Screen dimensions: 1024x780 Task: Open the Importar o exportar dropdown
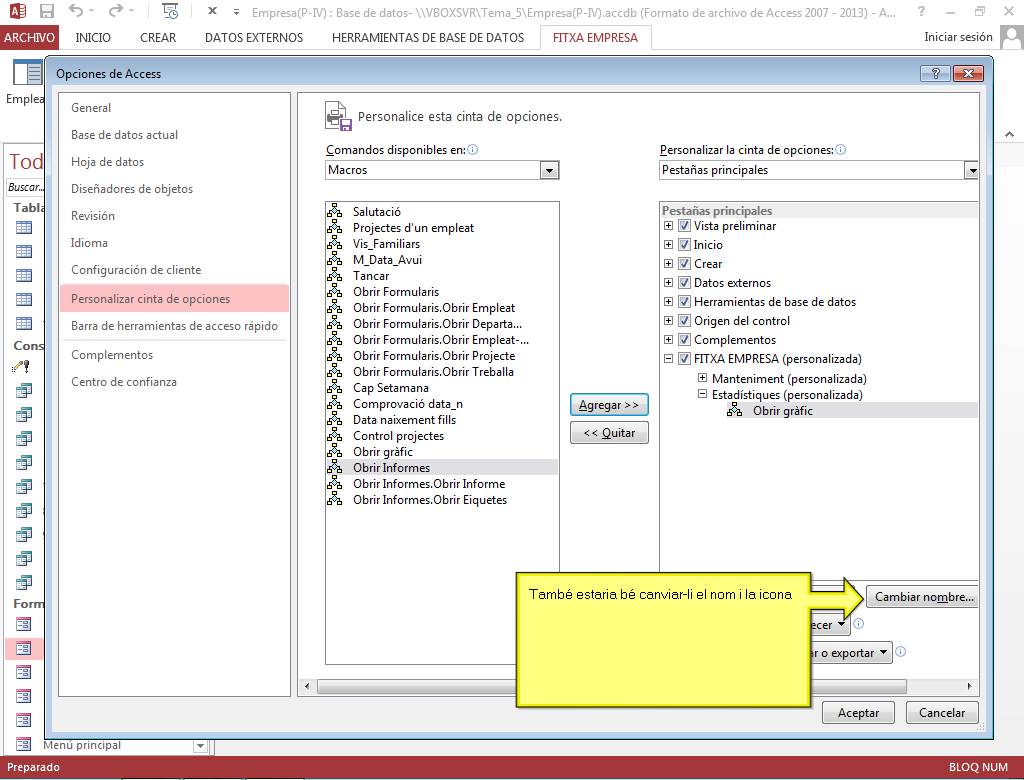click(851, 652)
